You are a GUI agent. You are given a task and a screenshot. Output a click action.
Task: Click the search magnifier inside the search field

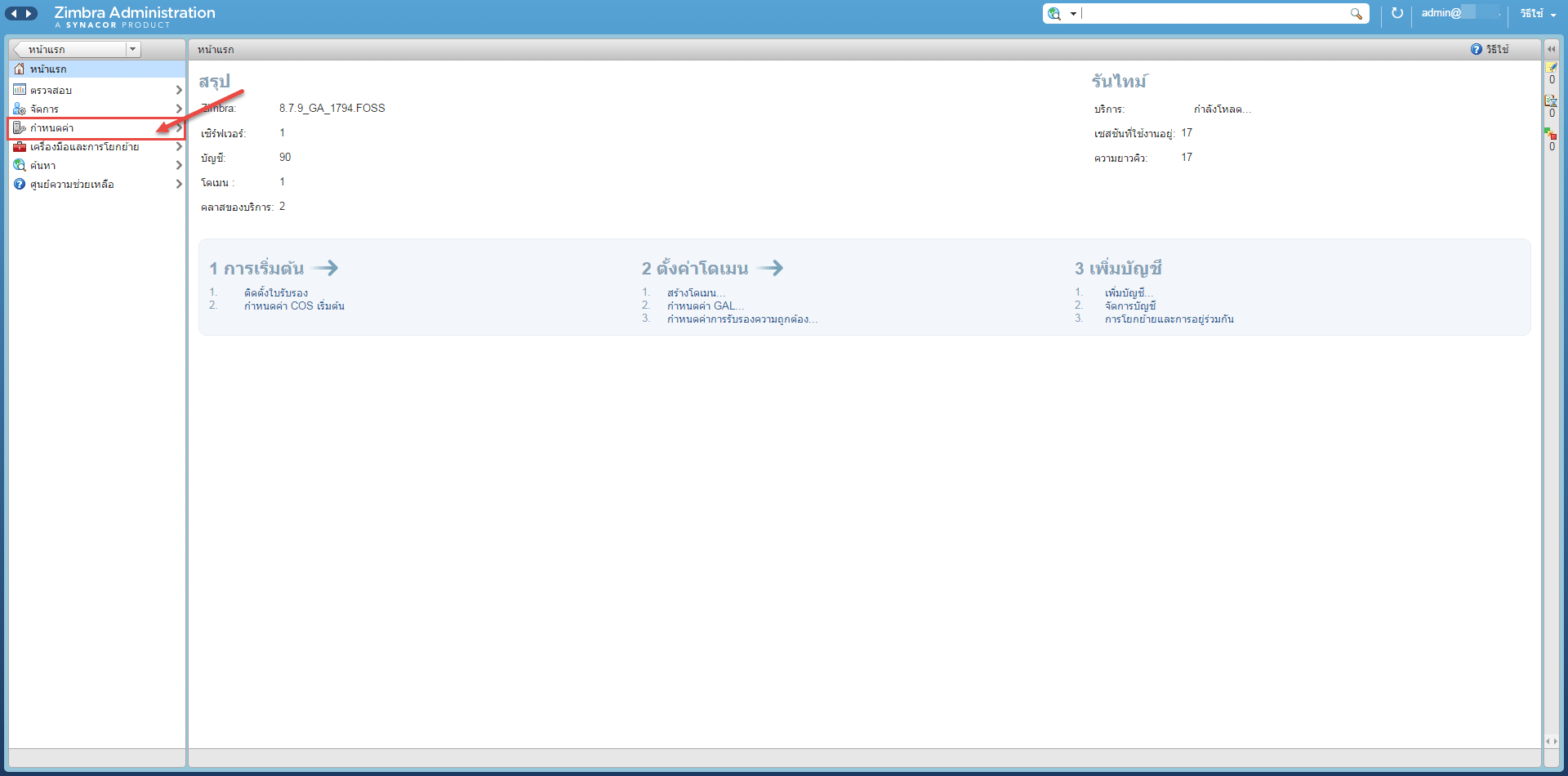[1357, 13]
